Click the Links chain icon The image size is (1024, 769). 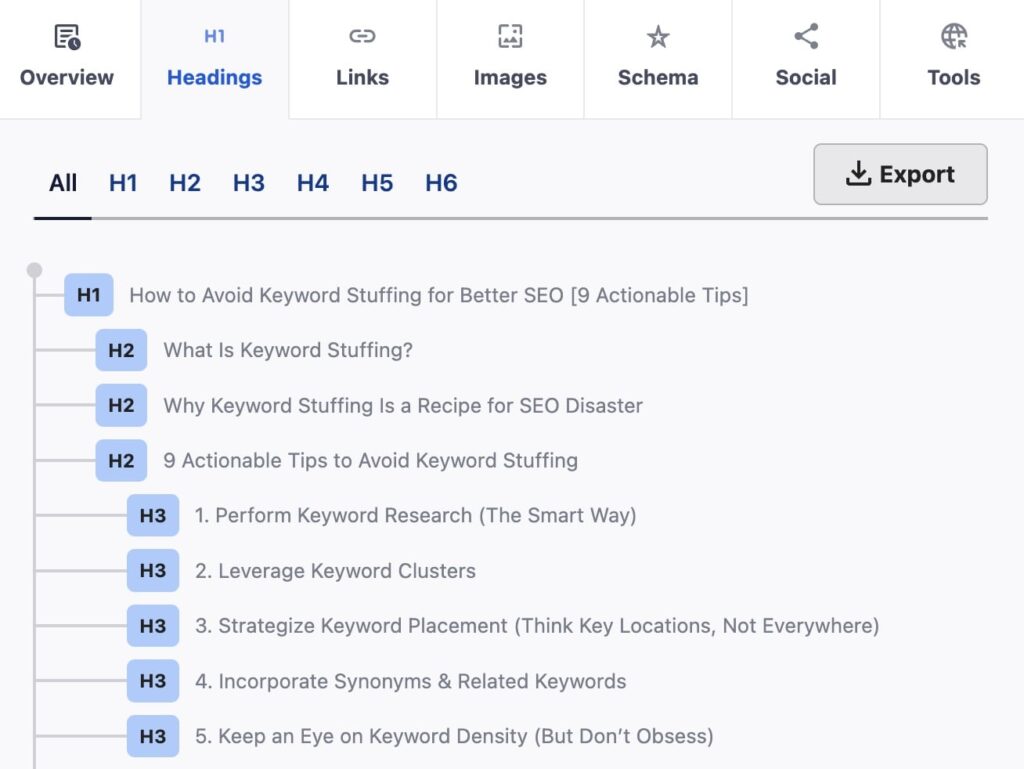click(x=362, y=35)
